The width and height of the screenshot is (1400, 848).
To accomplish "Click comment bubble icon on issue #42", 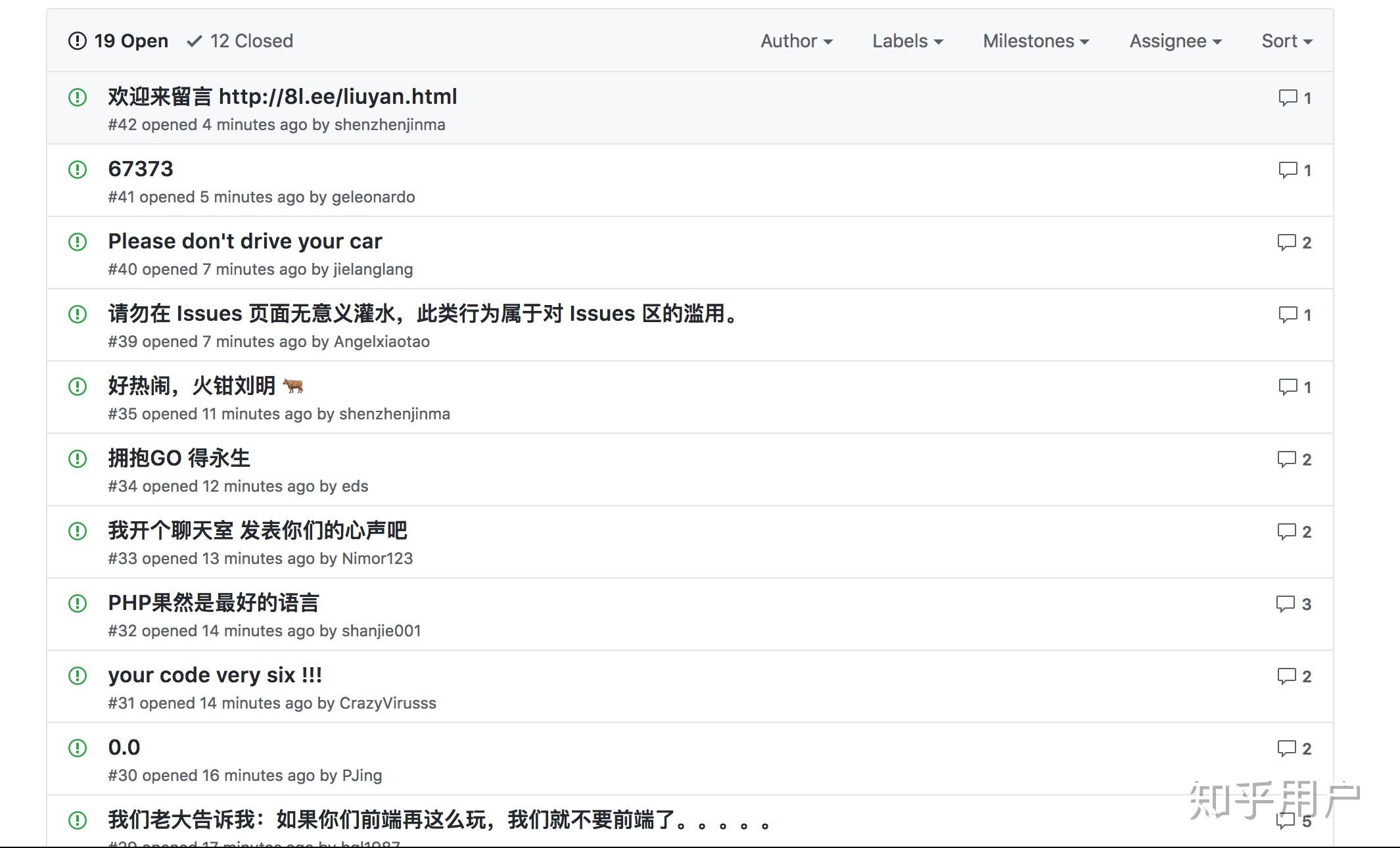I will click(1288, 98).
